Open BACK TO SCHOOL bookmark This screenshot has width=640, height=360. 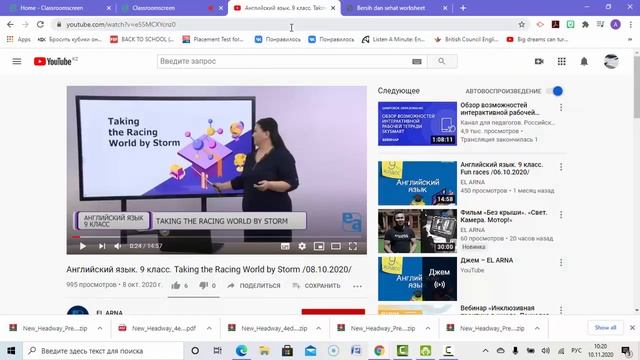[142, 40]
